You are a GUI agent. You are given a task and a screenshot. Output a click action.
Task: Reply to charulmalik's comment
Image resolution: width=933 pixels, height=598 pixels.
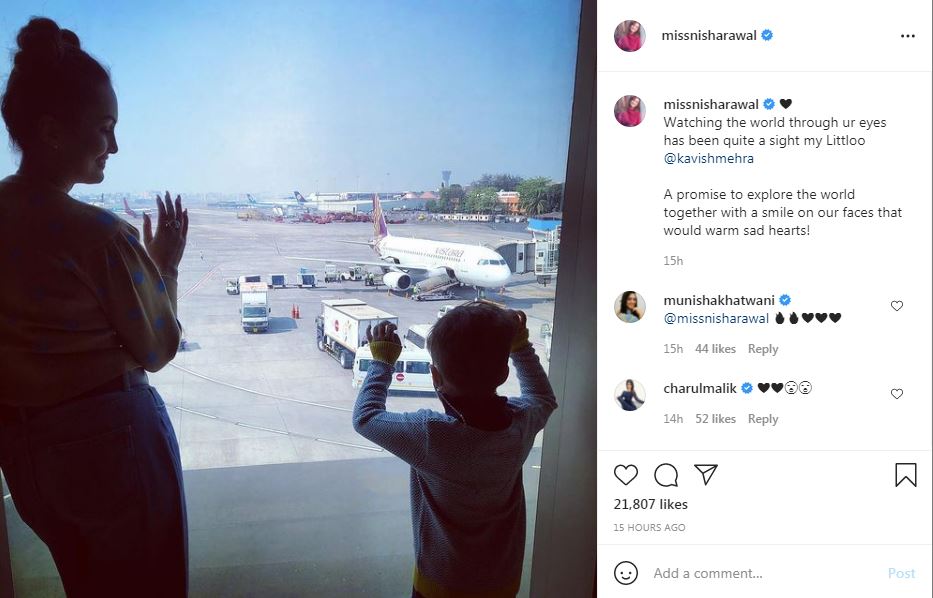coord(763,419)
